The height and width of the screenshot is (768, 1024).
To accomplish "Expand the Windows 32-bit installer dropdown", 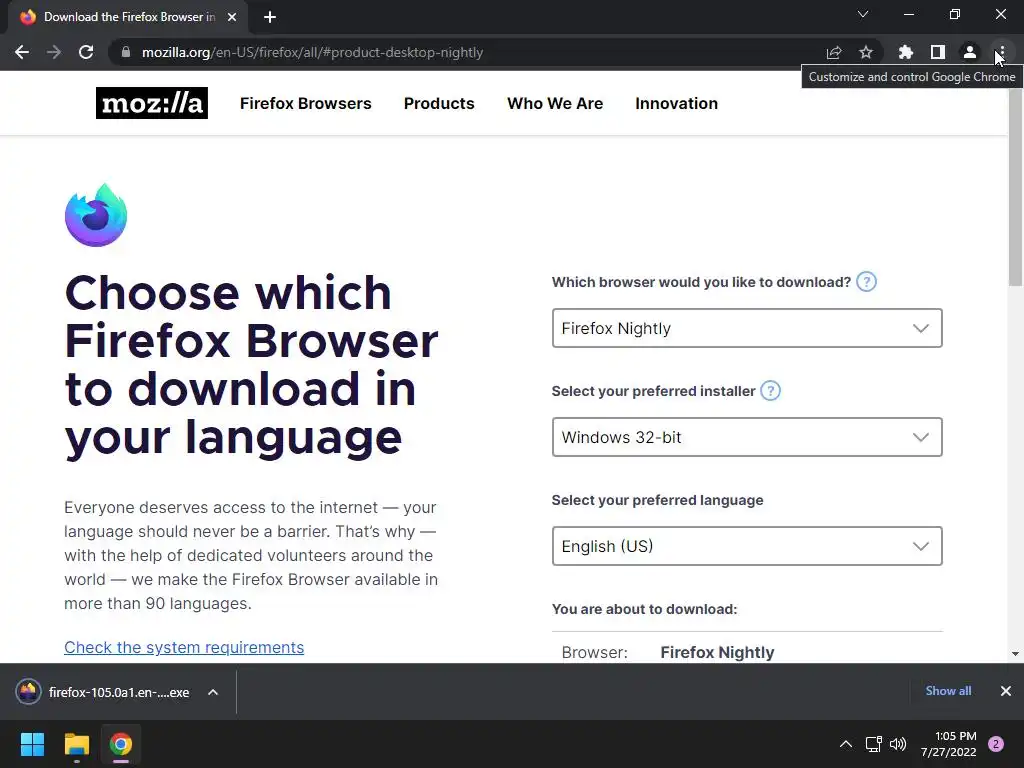I will coord(747,437).
